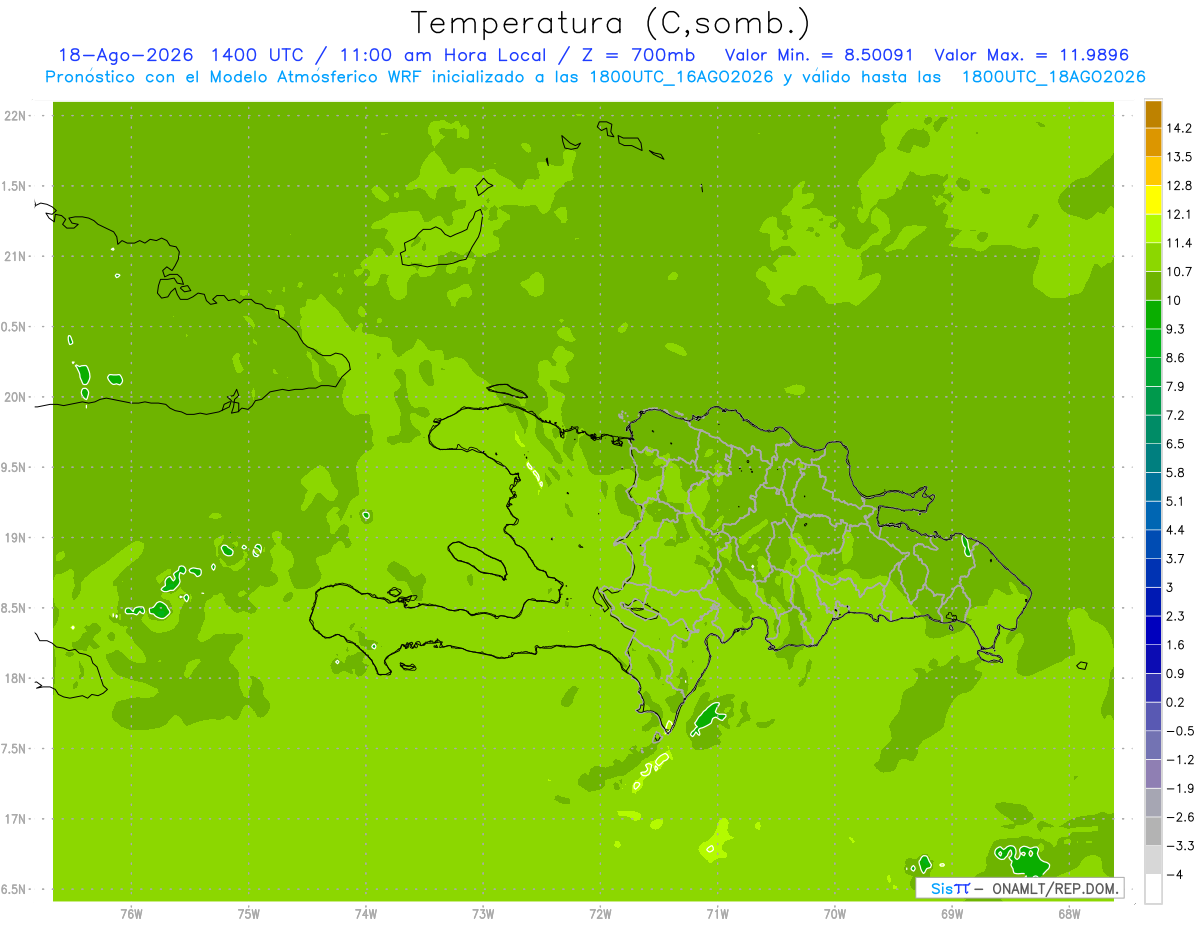
Task: Click the '70W' longitude label
Action: click(x=835, y=914)
